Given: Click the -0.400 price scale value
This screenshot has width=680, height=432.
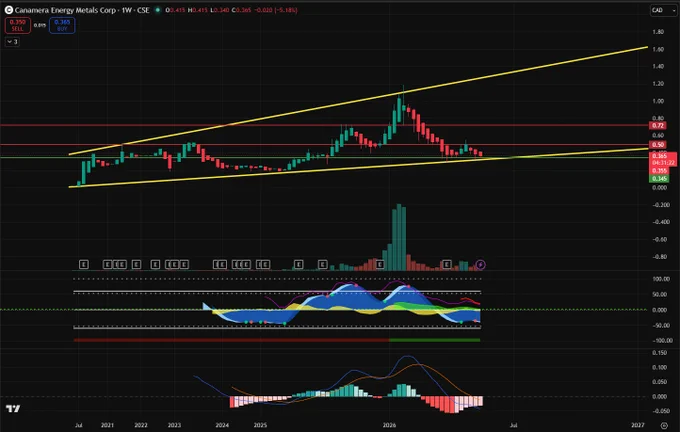Looking at the screenshot, I should [660, 222].
